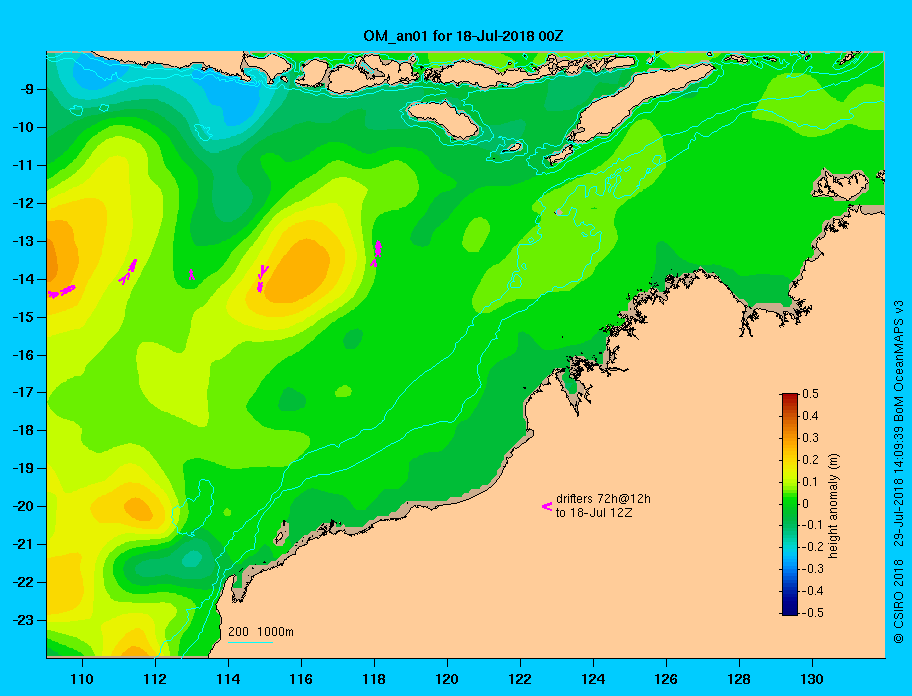The width and height of the screenshot is (912, 696).
Task: Click the longitude axis label '124'
Action: click(x=593, y=679)
